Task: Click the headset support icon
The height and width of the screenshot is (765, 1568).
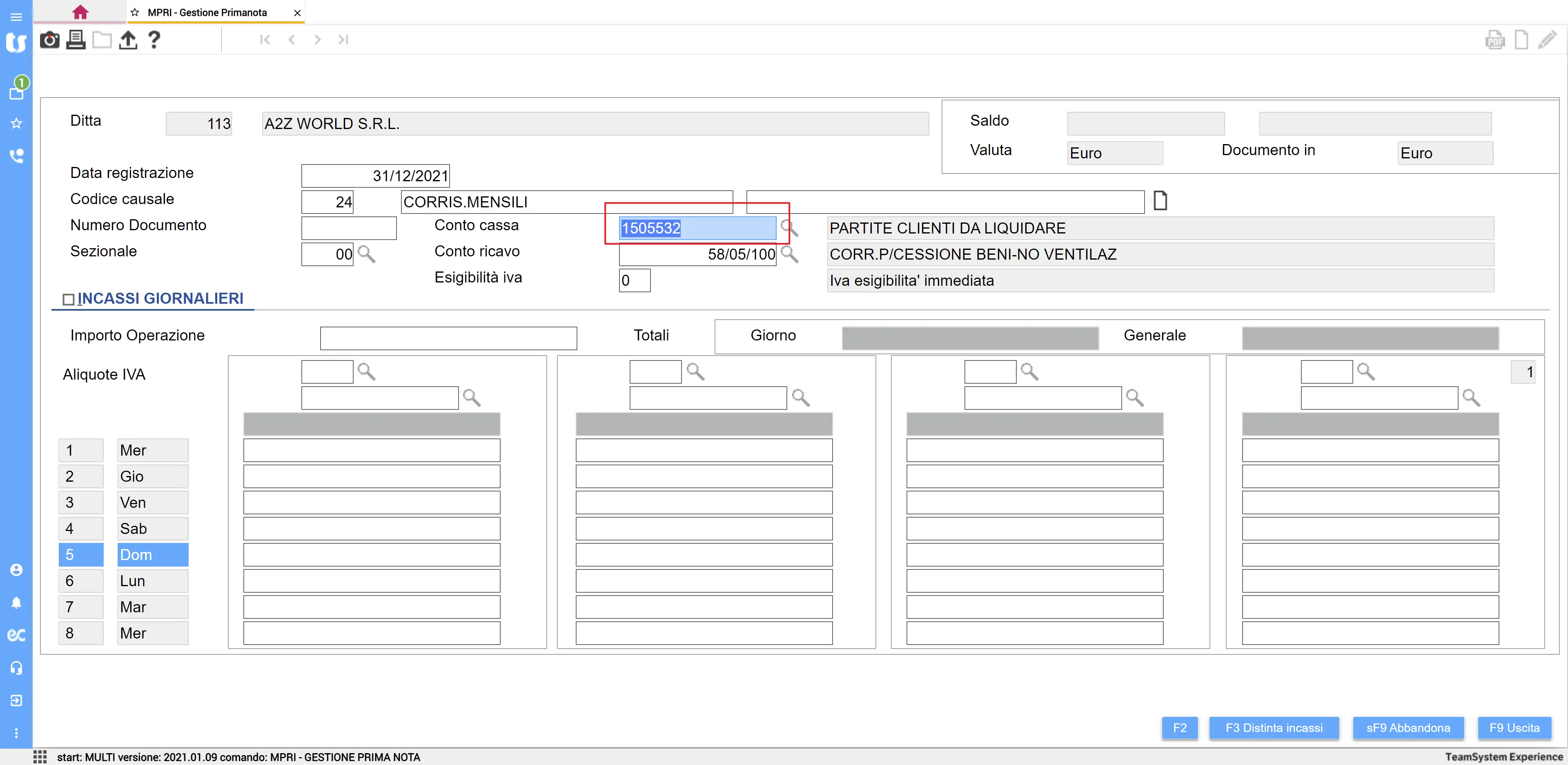Action: pyautogui.click(x=16, y=667)
